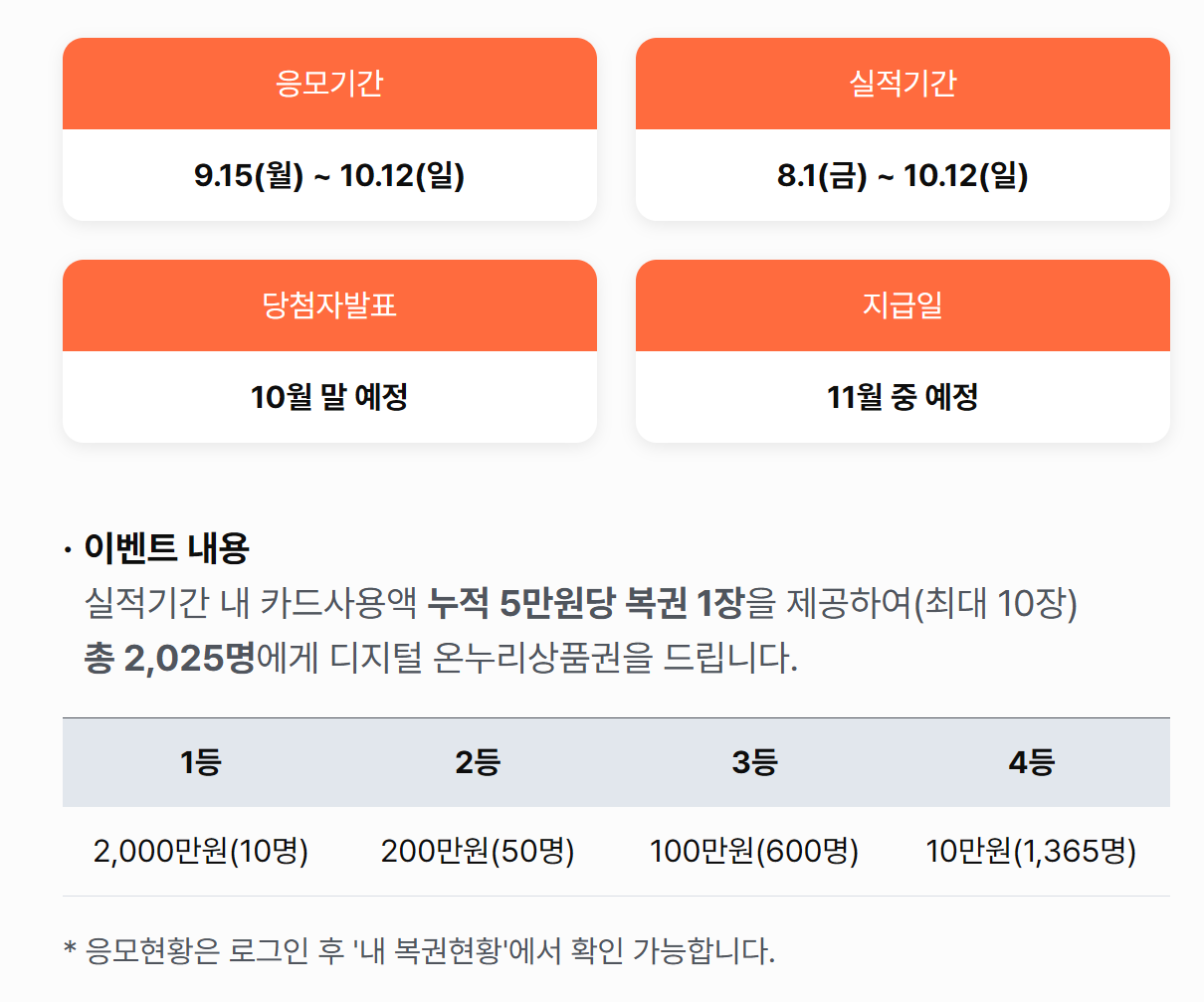Click the 10월 말 예정 text

(329, 397)
